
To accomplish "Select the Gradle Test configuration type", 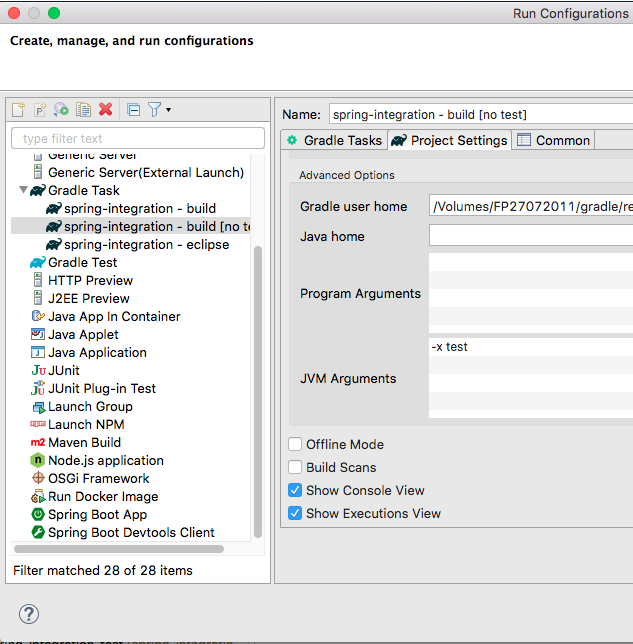I will pos(82,262).
